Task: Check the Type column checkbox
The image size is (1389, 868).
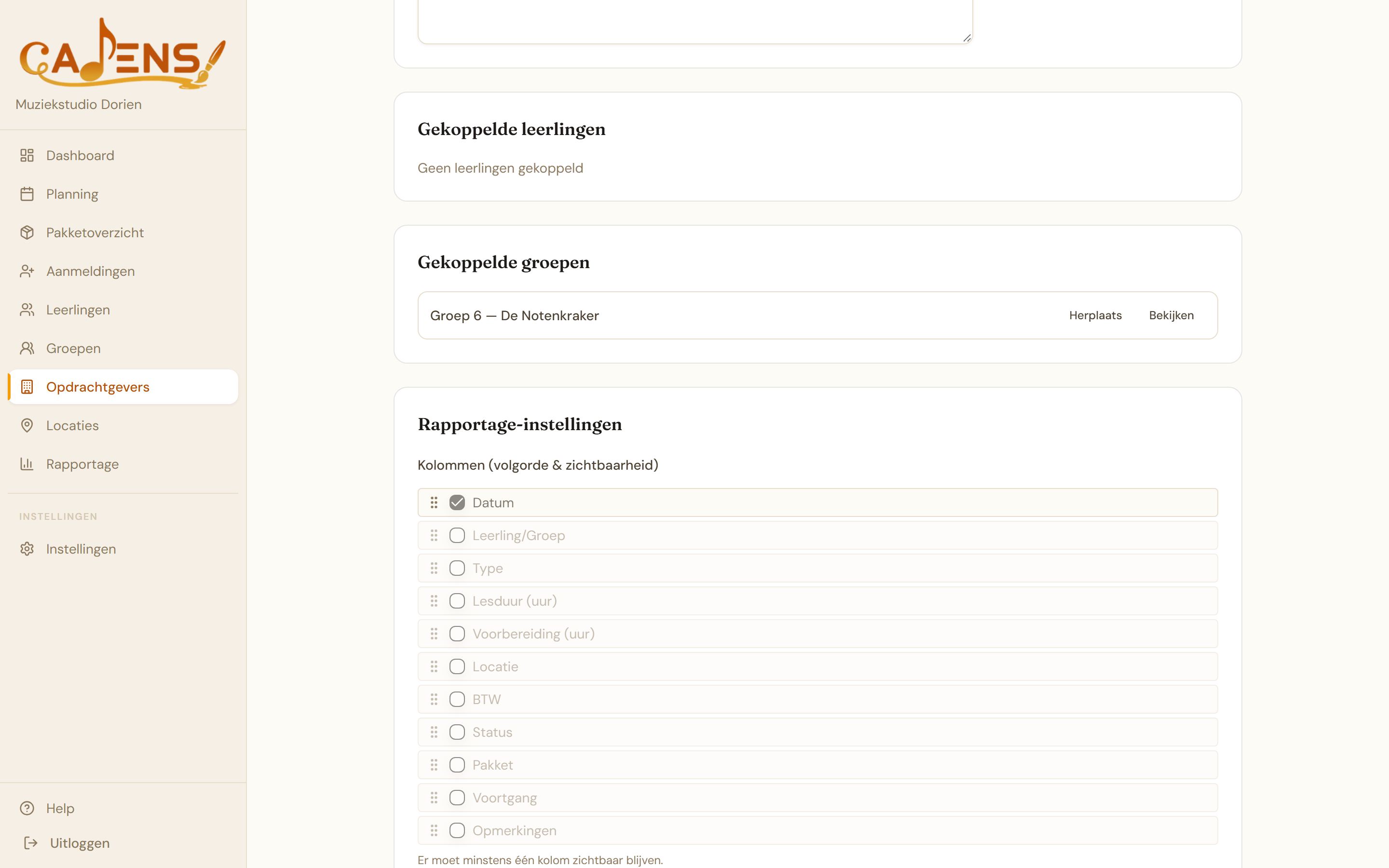Action: (x=457, y=569)
